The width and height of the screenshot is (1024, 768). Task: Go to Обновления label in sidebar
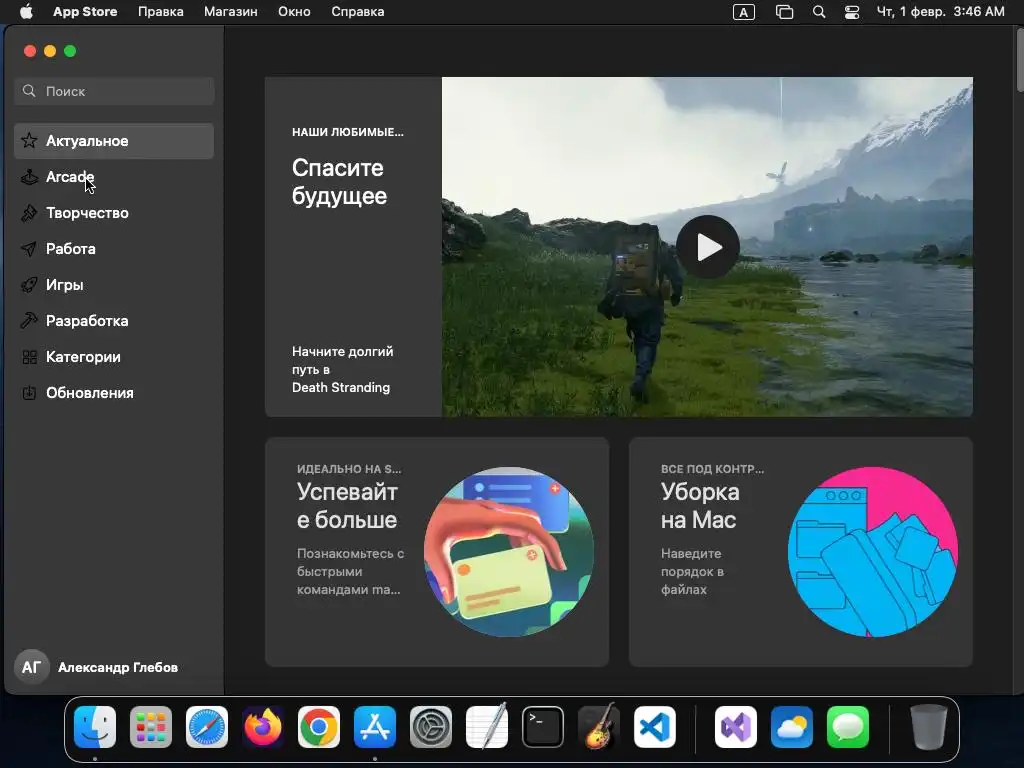tap(89, 392)
